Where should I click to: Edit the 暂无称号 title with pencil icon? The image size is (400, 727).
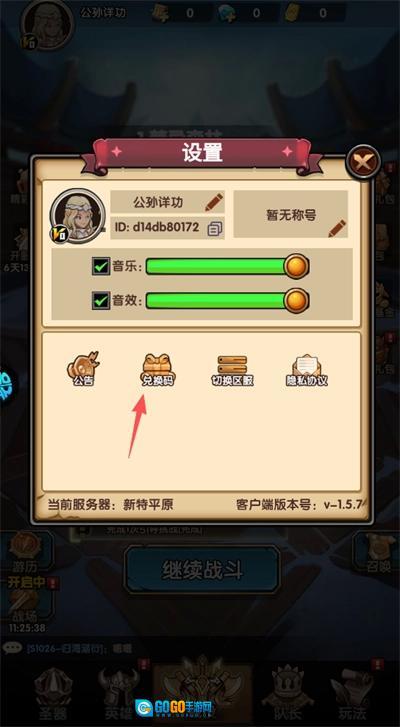coord(337,228)
